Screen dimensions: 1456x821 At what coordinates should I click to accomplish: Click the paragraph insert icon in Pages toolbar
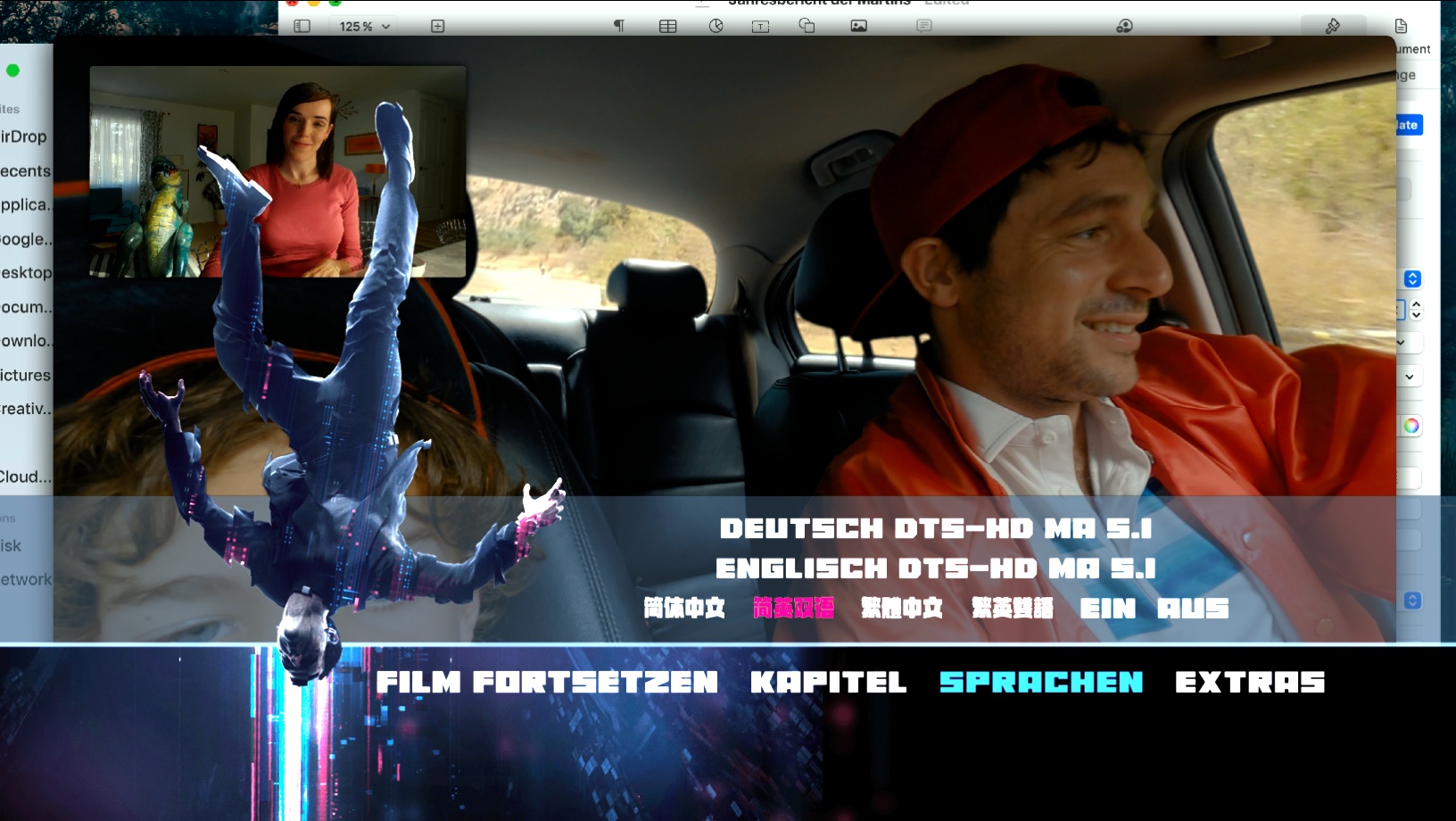(619, 26)
